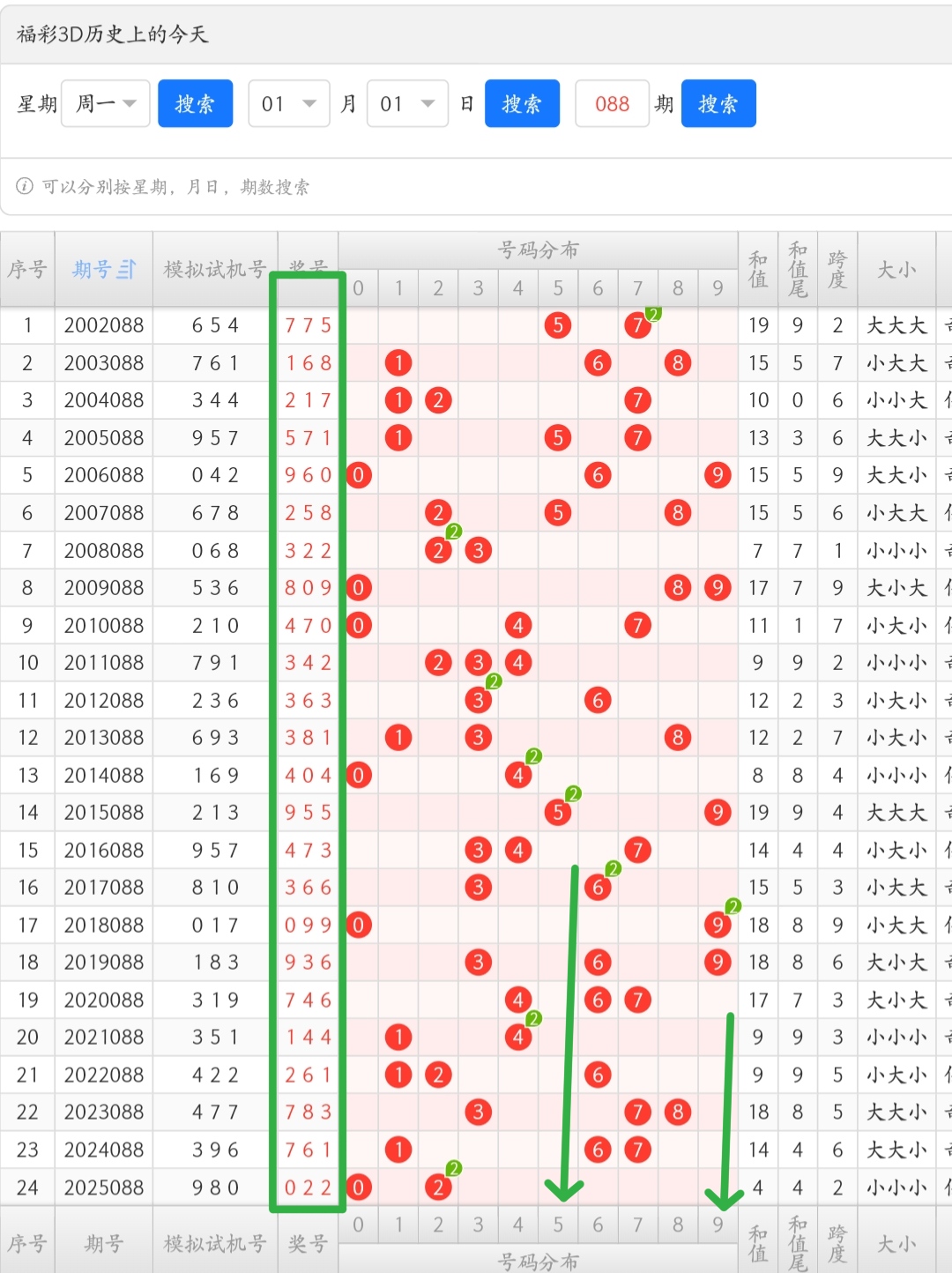Expand the month dropdown before 月

click(x=289, y=104)
